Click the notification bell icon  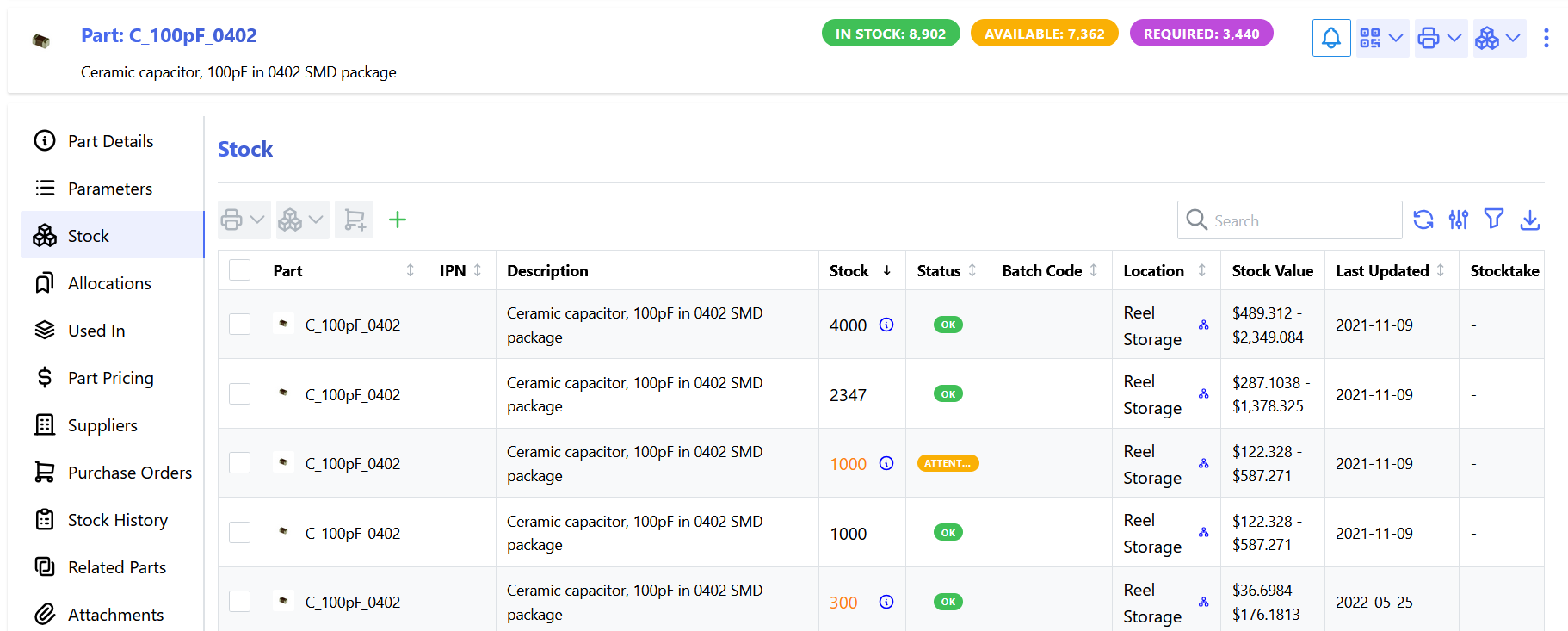1330,38
